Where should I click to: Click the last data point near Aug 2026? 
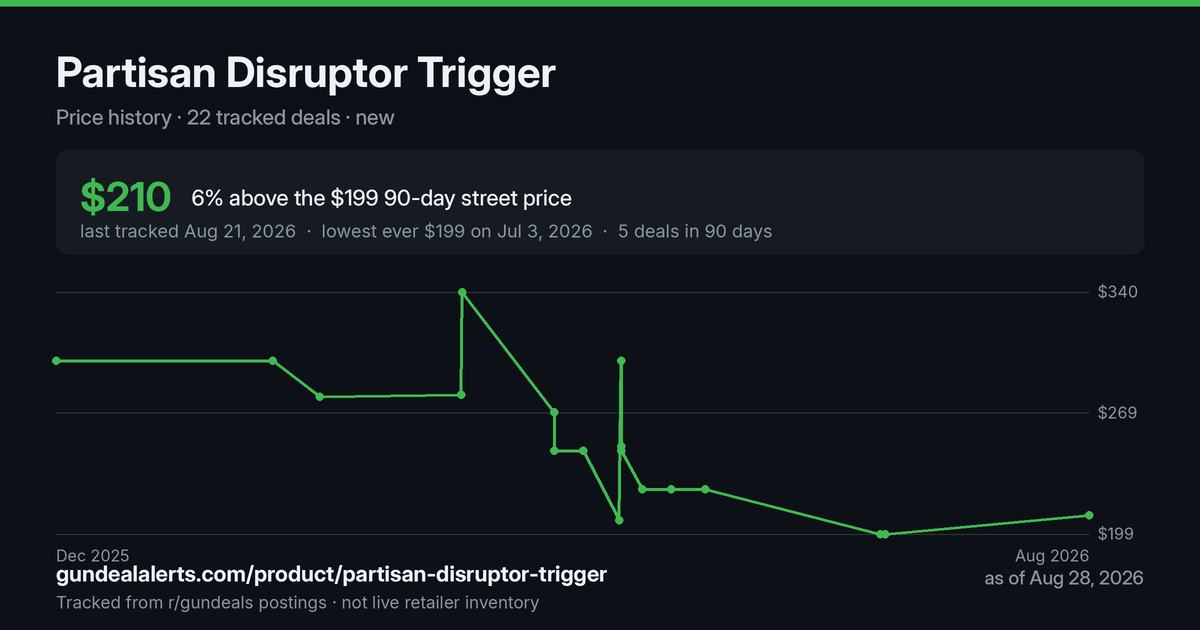(x=1089, y=515)
